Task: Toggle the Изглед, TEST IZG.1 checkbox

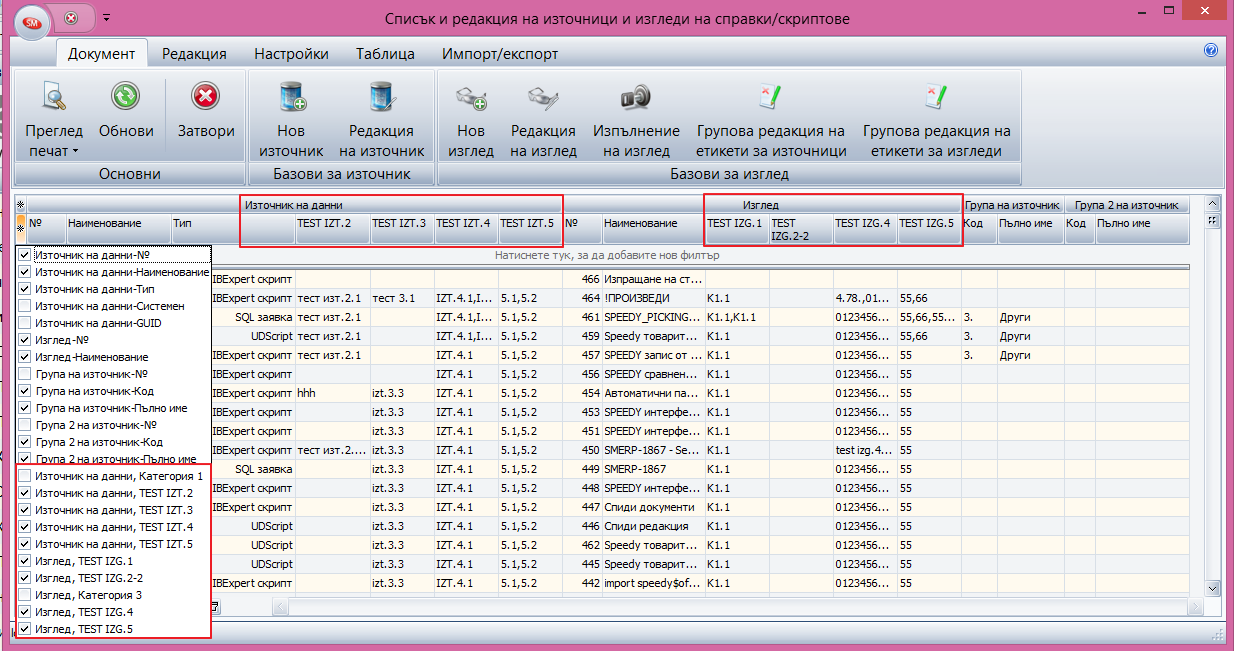Action: tap(24, 561)
